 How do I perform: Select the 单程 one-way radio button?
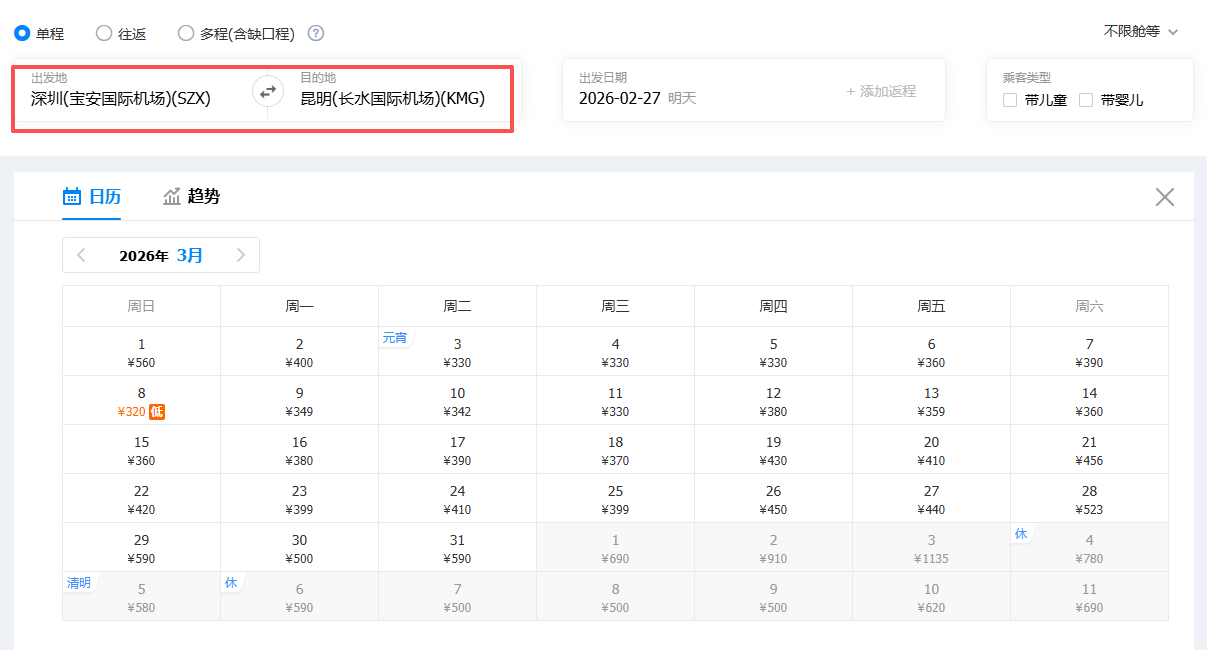pyautogui.click(x=22, y=33)
